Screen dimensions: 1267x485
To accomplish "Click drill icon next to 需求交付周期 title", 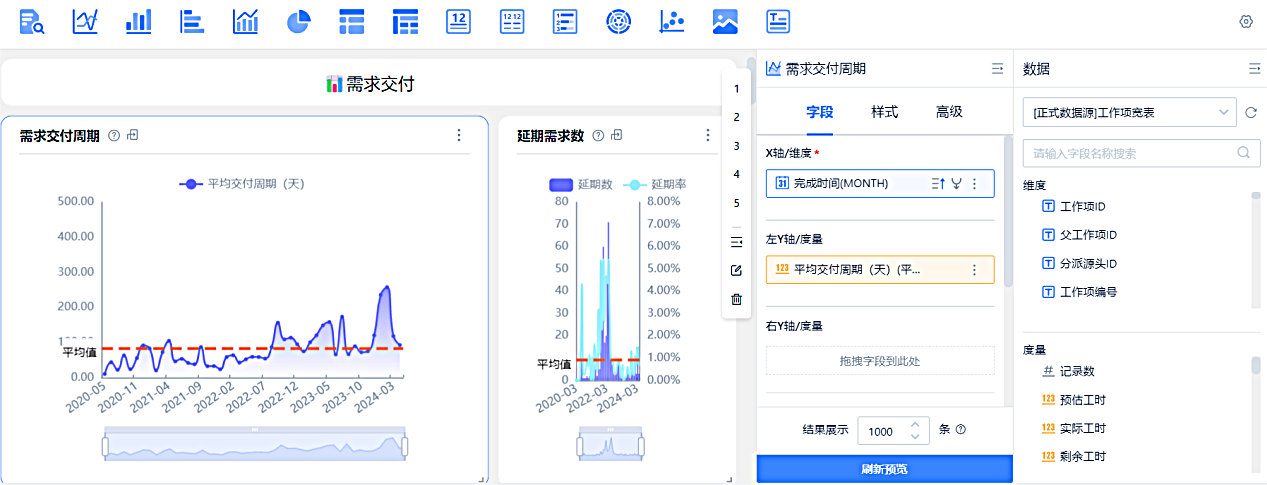I will [133, 135].
